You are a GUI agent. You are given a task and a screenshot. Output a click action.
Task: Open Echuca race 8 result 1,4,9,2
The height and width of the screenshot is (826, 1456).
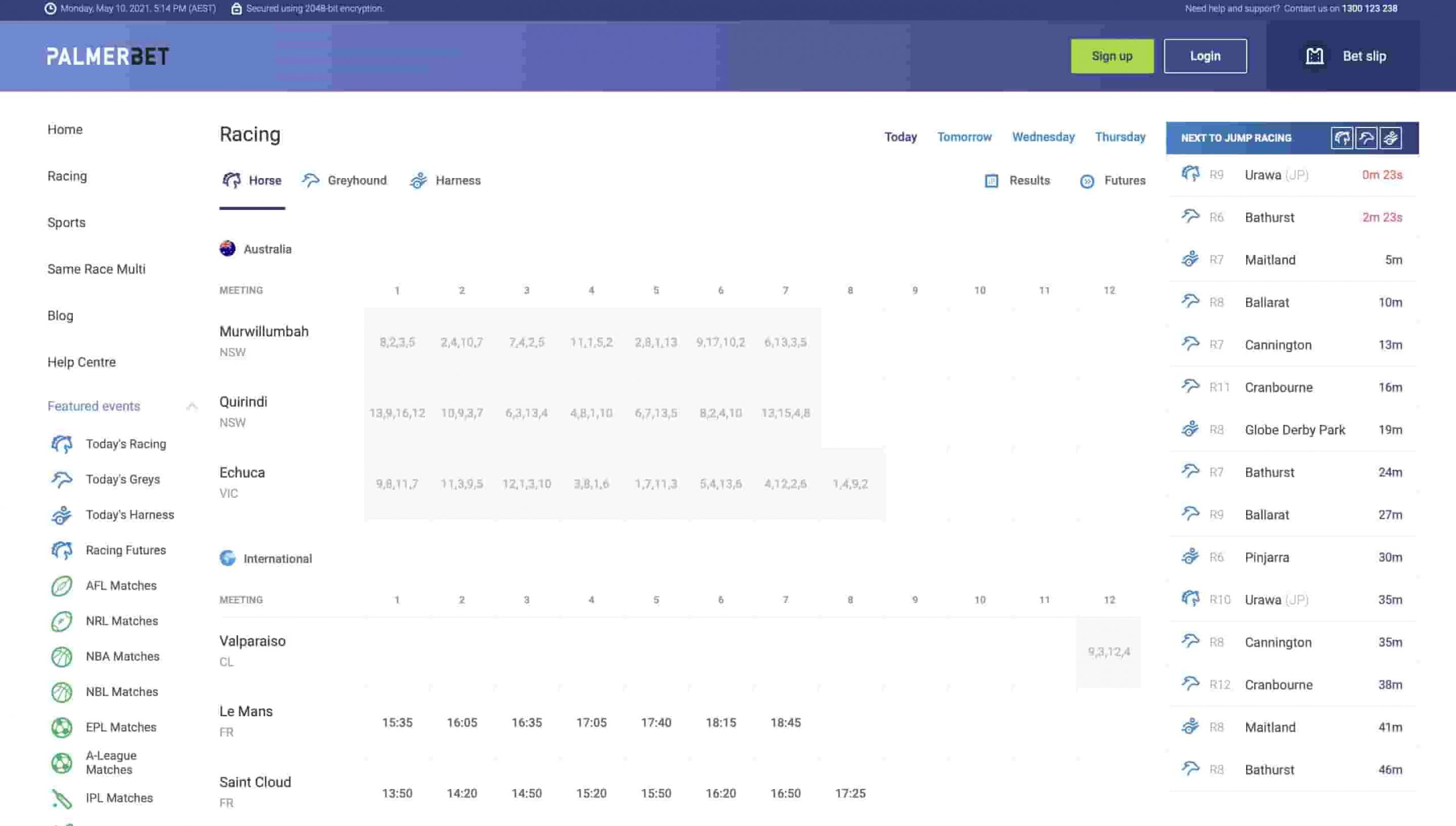coord(850,484)
